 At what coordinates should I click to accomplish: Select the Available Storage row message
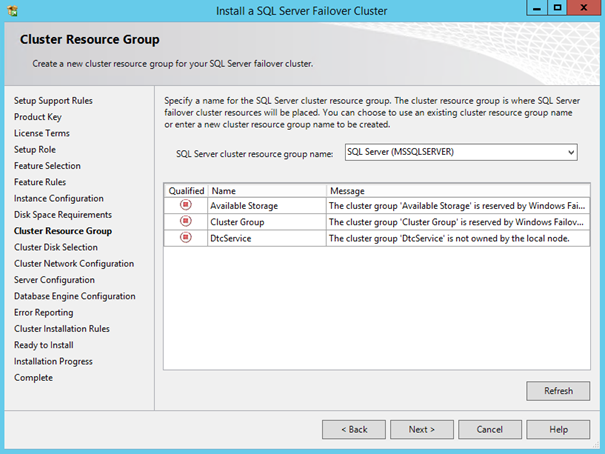(x=456, y=205)
